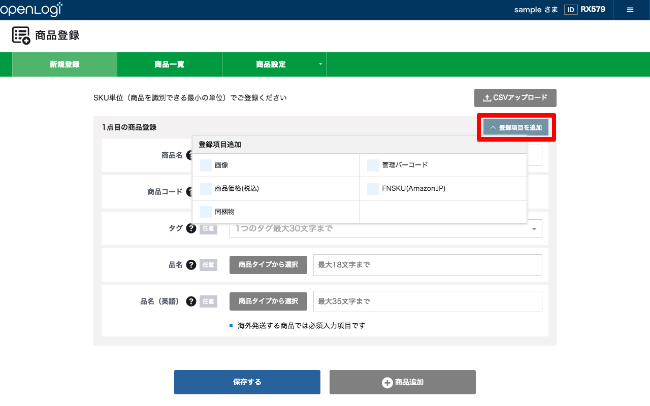Switch to the 商品一覧 tab
The image size is (650, 406).
[170, 64]
